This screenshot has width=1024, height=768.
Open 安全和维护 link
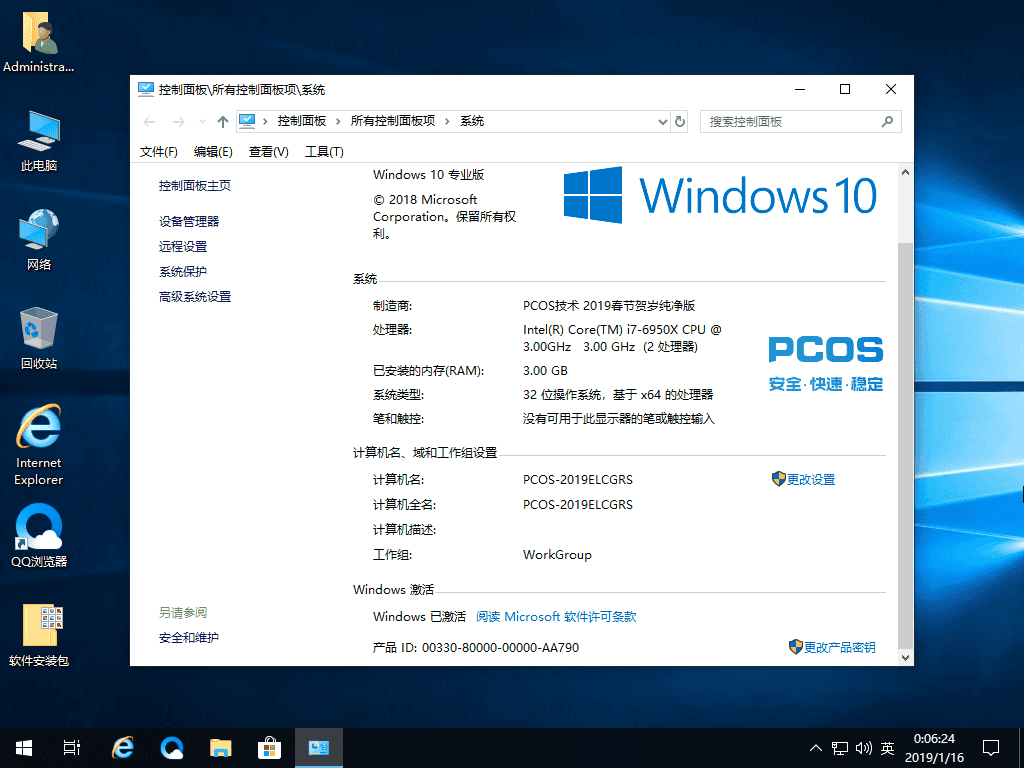click(x=189, y=637)
